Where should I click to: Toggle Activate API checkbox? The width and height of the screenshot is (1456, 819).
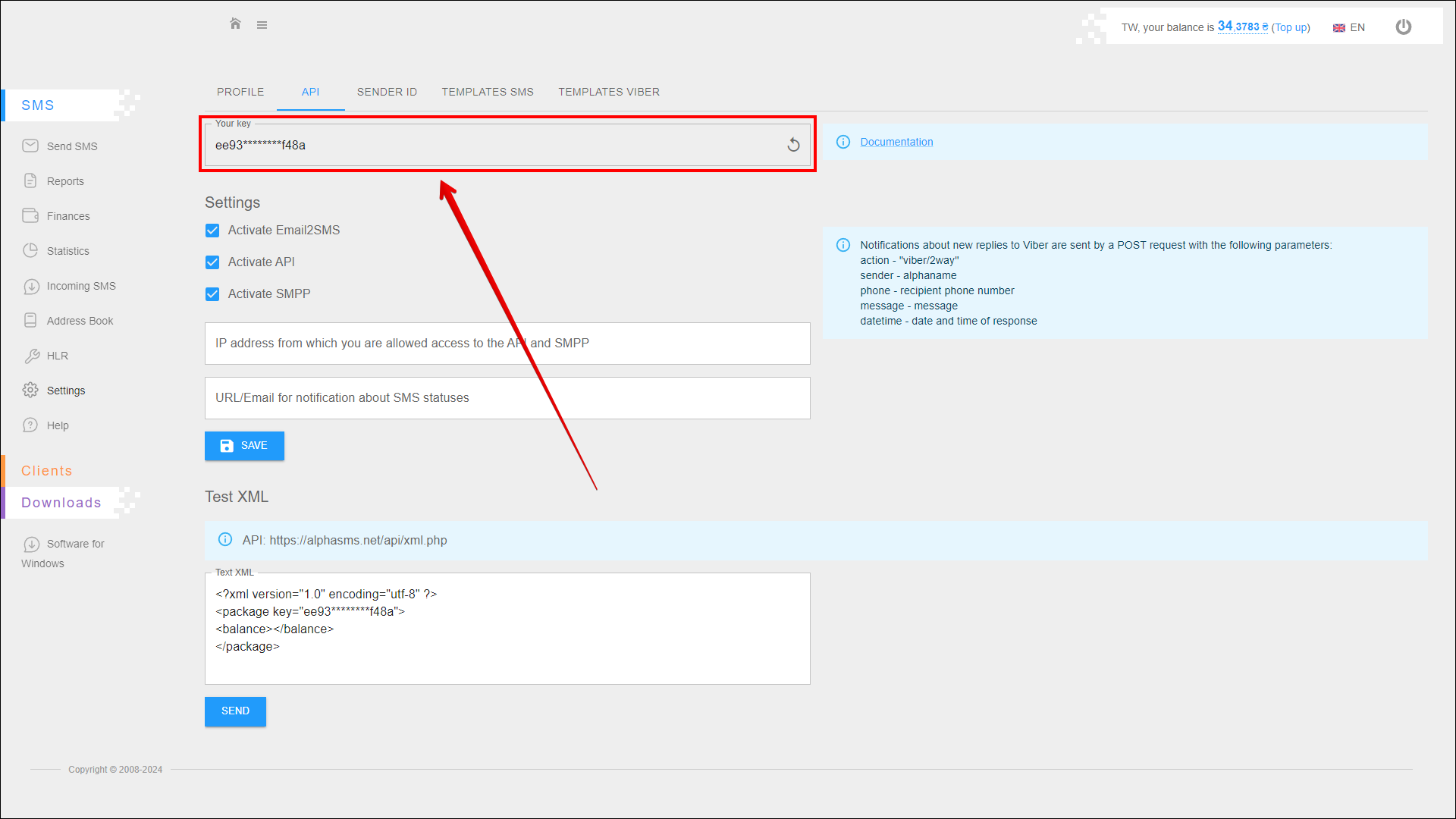212,262
